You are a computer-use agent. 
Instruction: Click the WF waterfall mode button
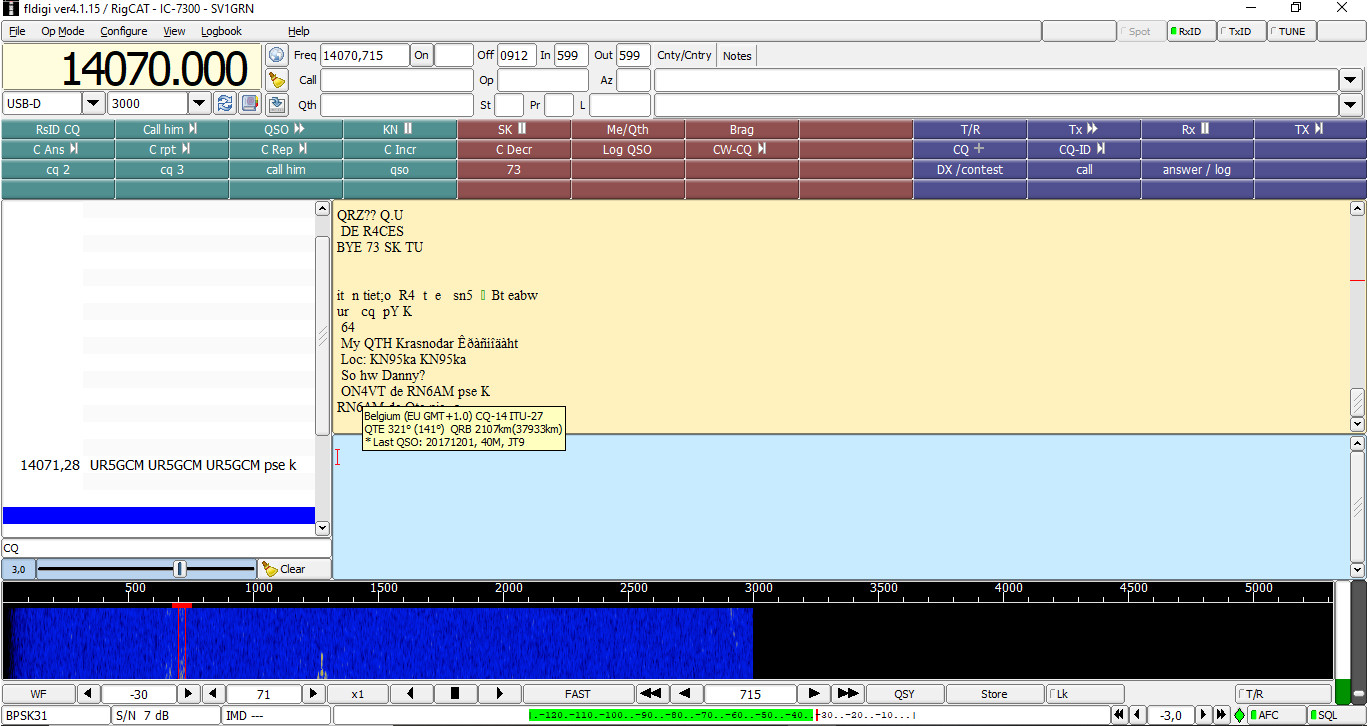38,694
